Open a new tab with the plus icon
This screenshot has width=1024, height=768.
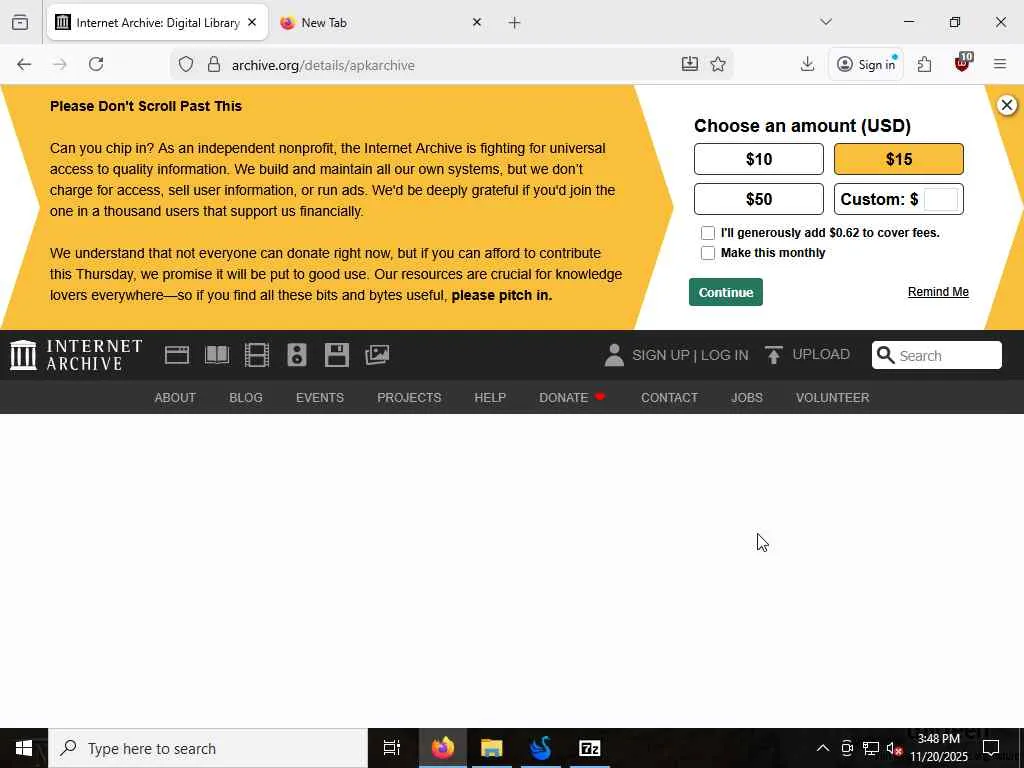(515, 23)
